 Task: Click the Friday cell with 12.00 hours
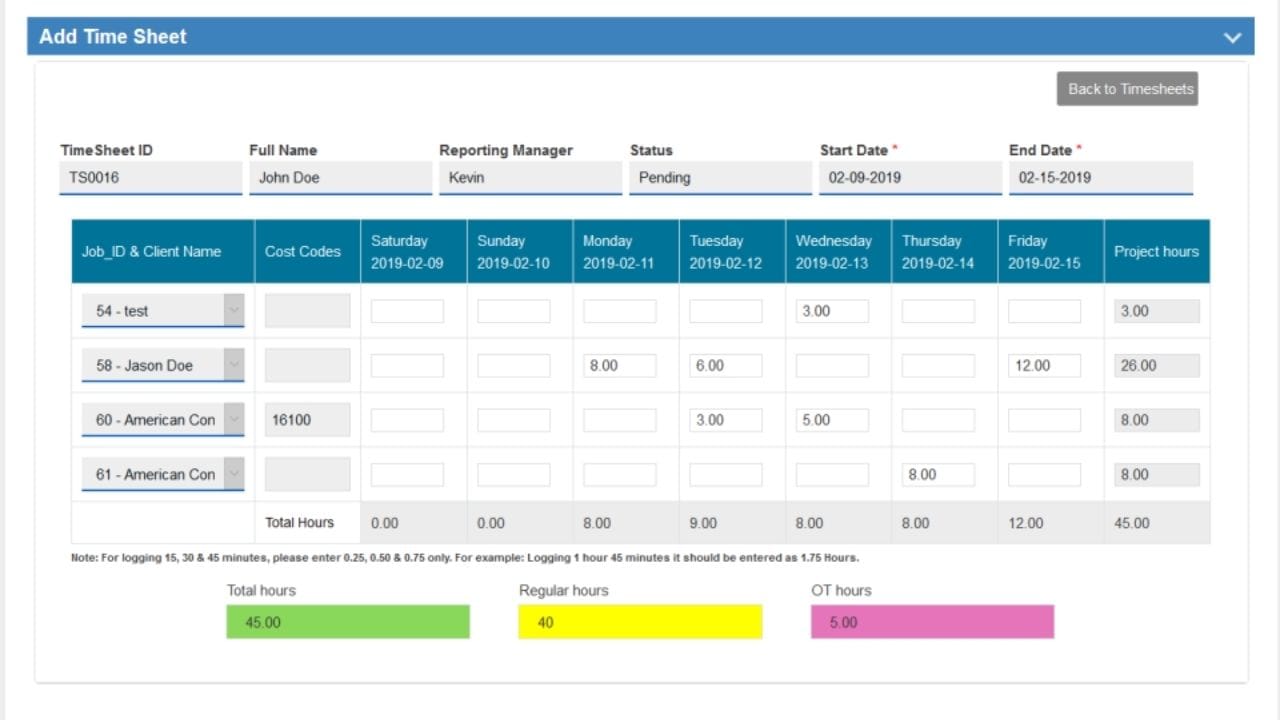(x=1044, y=365)
